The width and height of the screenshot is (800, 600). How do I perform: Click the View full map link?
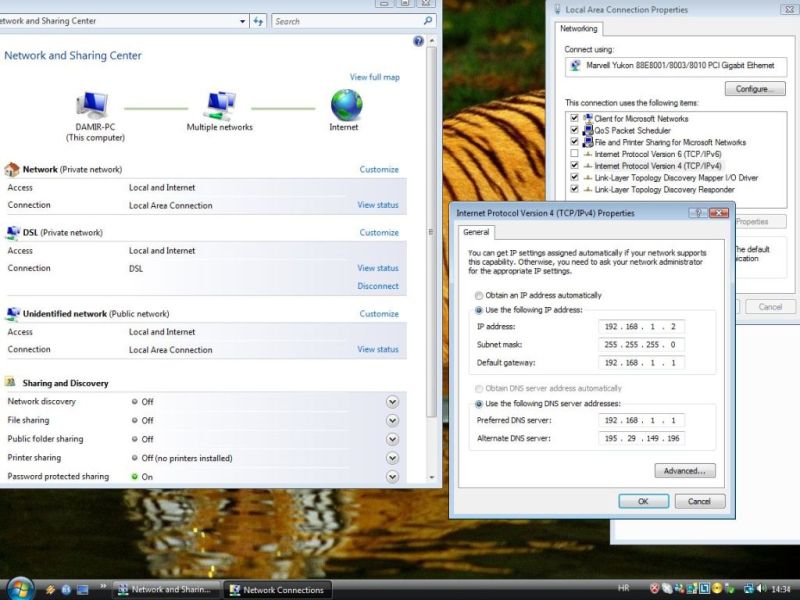tap(374, 77)
